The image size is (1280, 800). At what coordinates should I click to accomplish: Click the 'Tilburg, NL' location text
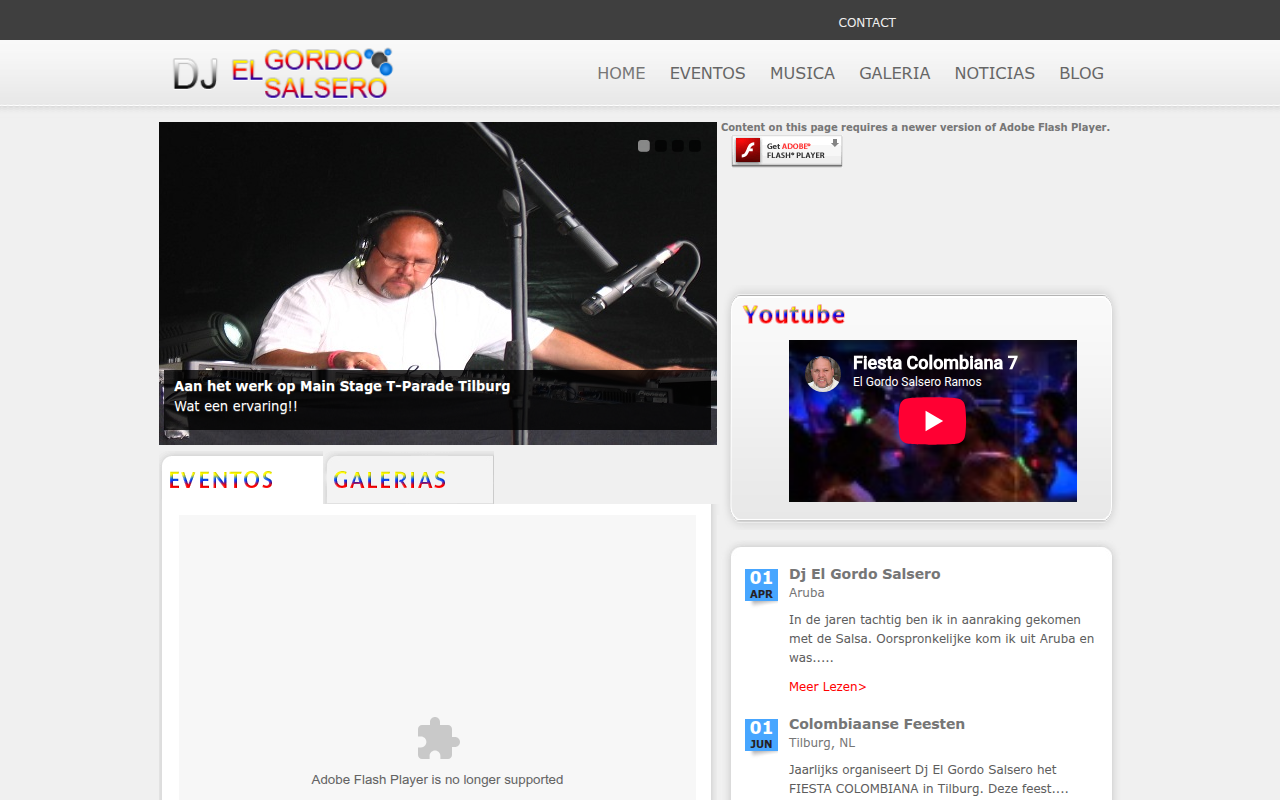click(x=822, y=743)
